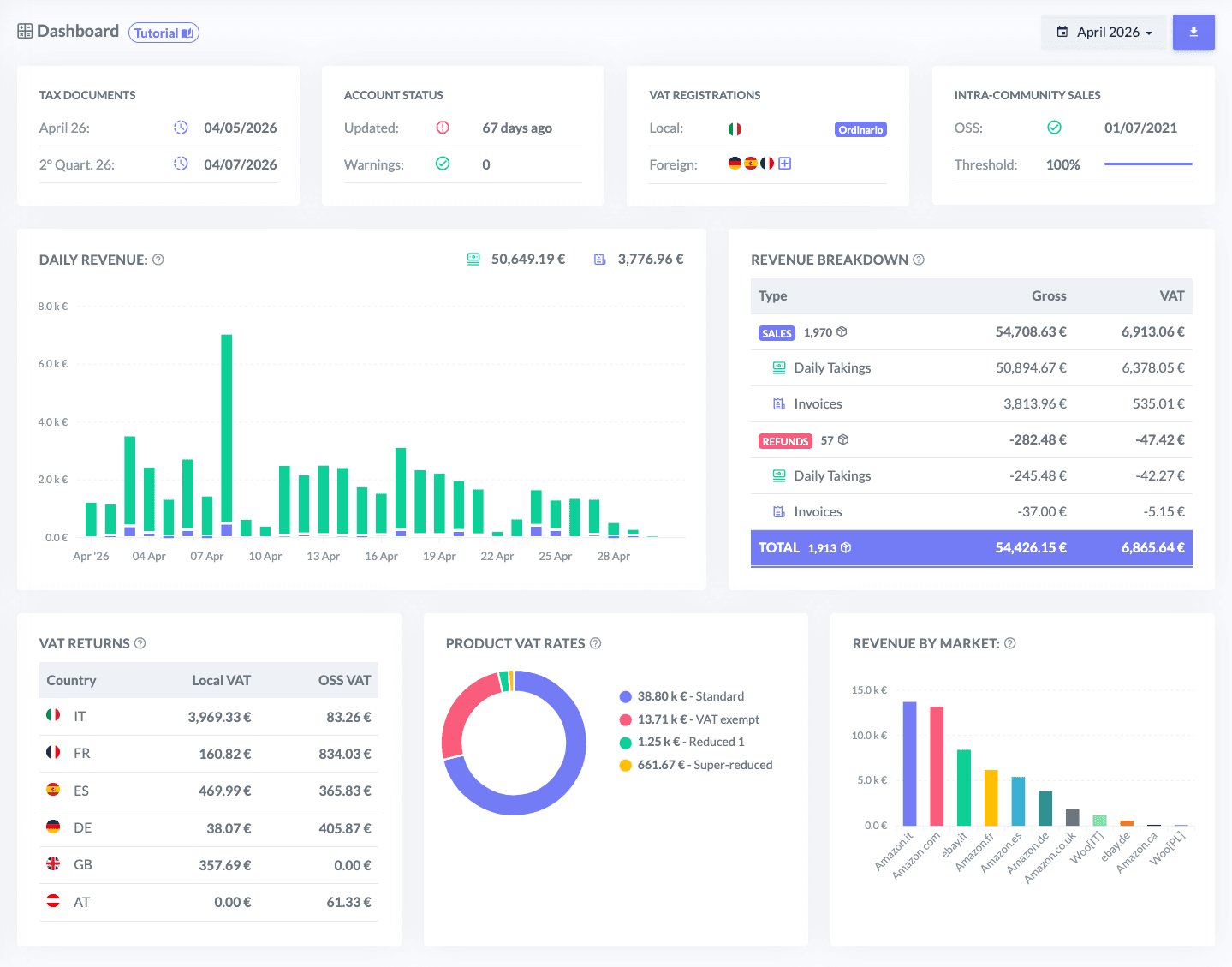Click the blue download button
1232x967 pixels.
[x=1193, y=32]
